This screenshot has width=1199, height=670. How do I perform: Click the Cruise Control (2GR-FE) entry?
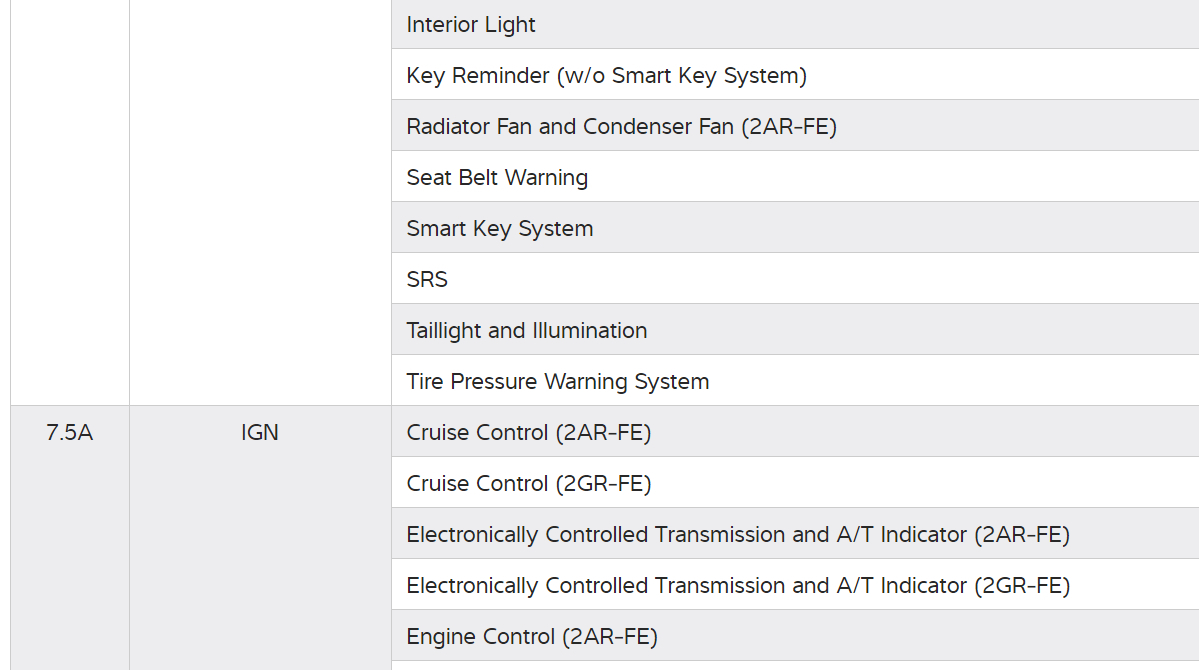528,484
